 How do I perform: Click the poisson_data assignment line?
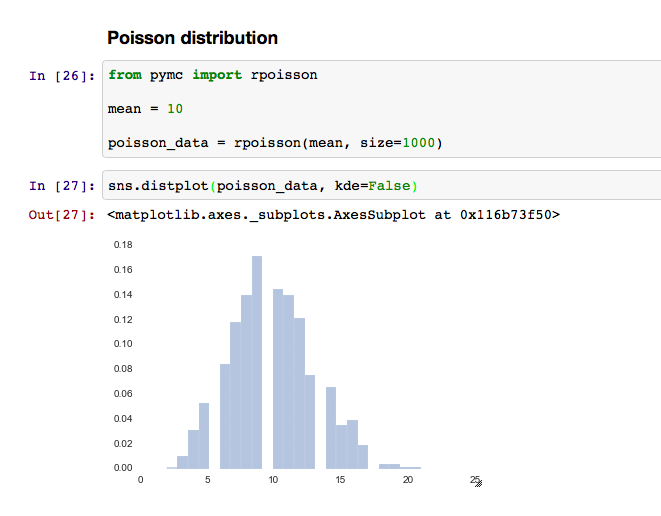[275, 143]
